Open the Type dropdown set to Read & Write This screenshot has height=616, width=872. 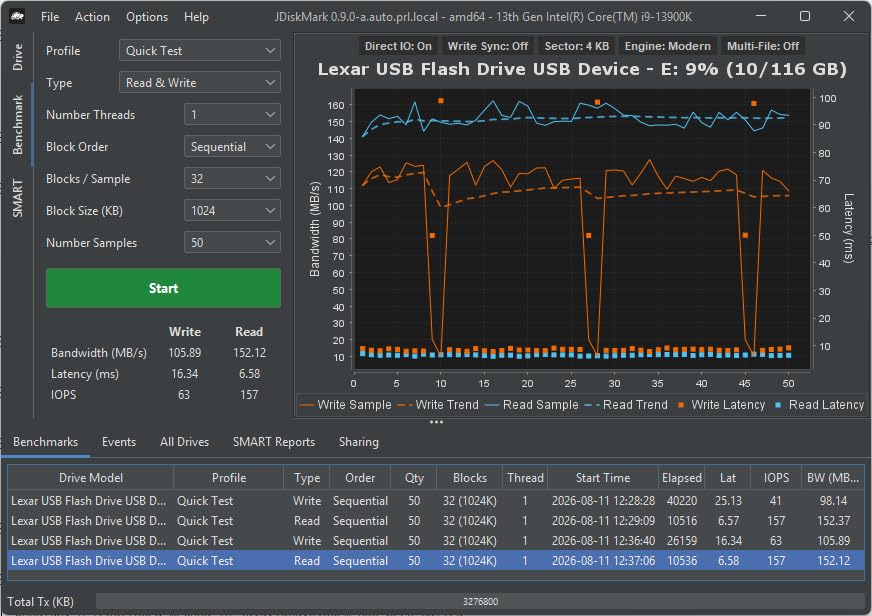pos(200,83)
